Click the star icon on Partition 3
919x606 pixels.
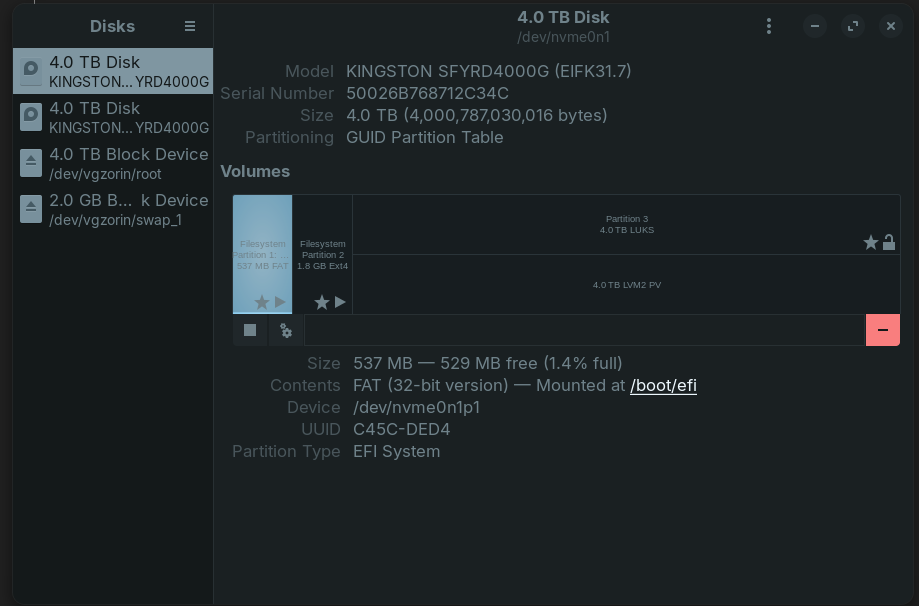click(x=870, y=242)
